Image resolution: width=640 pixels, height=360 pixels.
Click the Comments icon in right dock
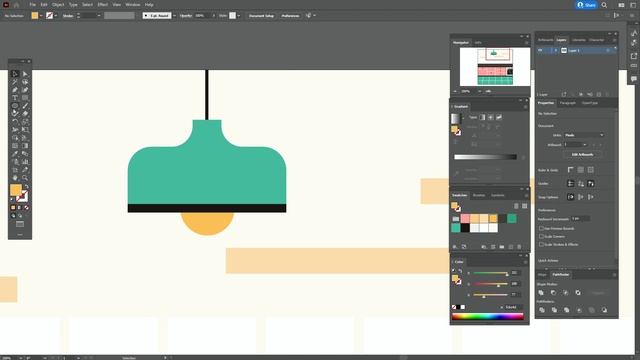(633, 78)
